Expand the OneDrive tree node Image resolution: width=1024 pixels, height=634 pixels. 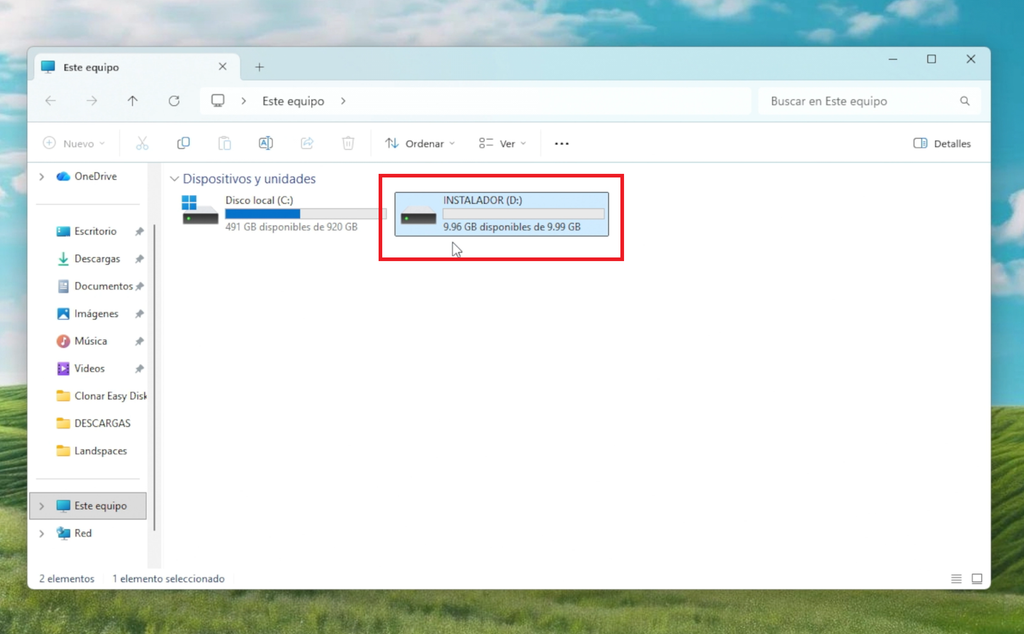click(42, 176)
